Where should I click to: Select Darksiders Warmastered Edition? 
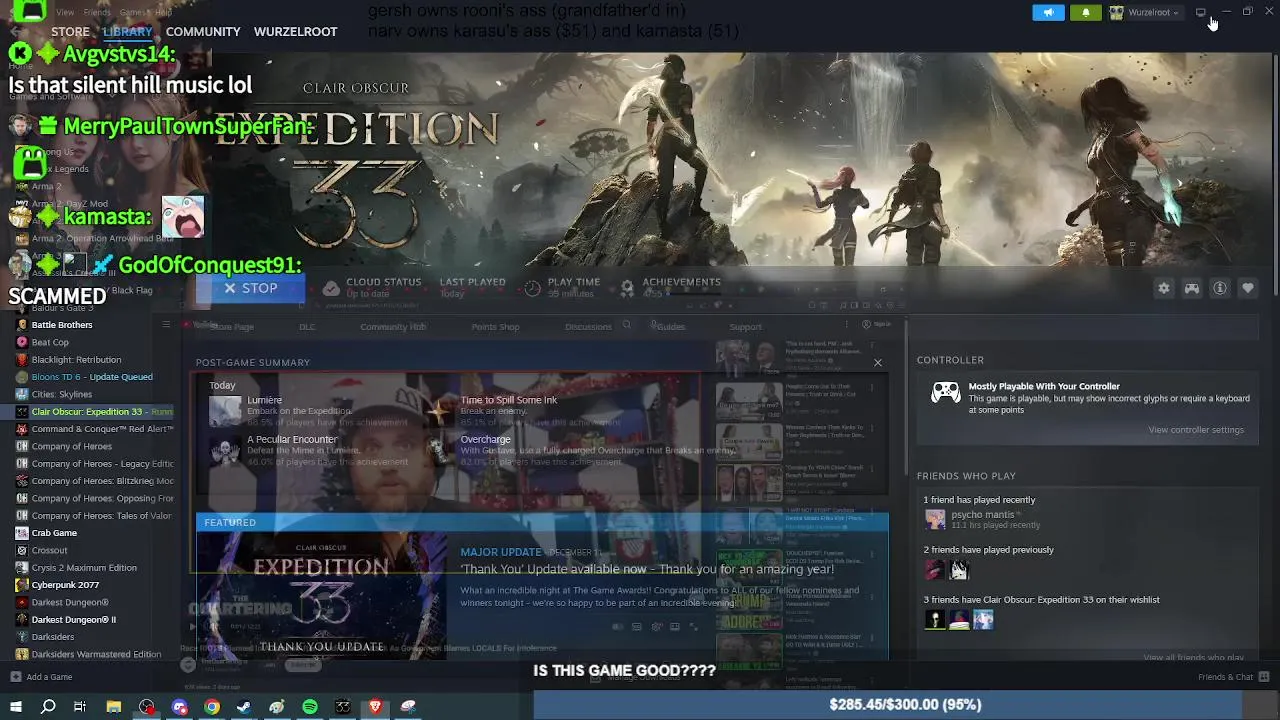pos(94,654)
